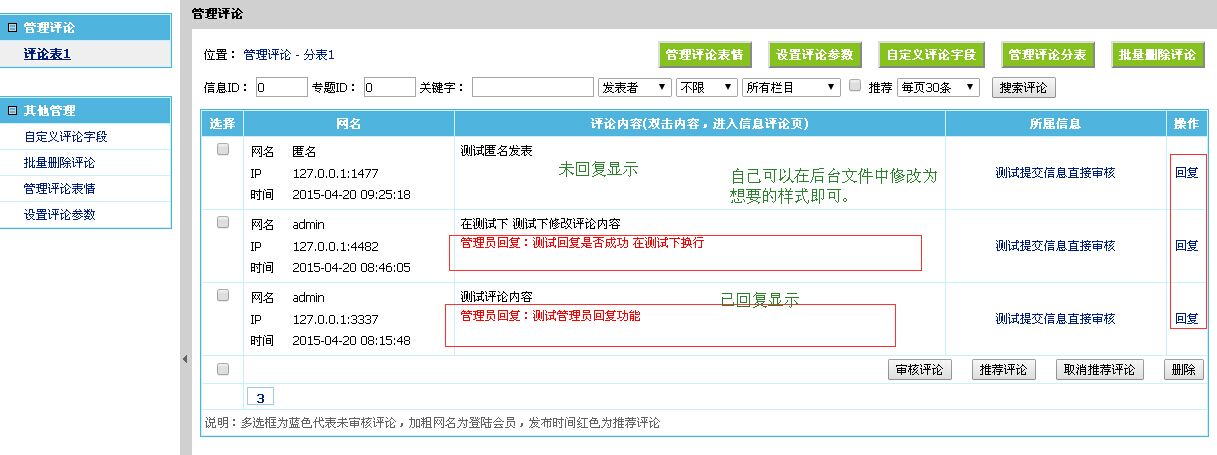1217x455 pixels.
Task: Follow the 管理评论 breadcrumb link
Action: click(x=267, y=55)
